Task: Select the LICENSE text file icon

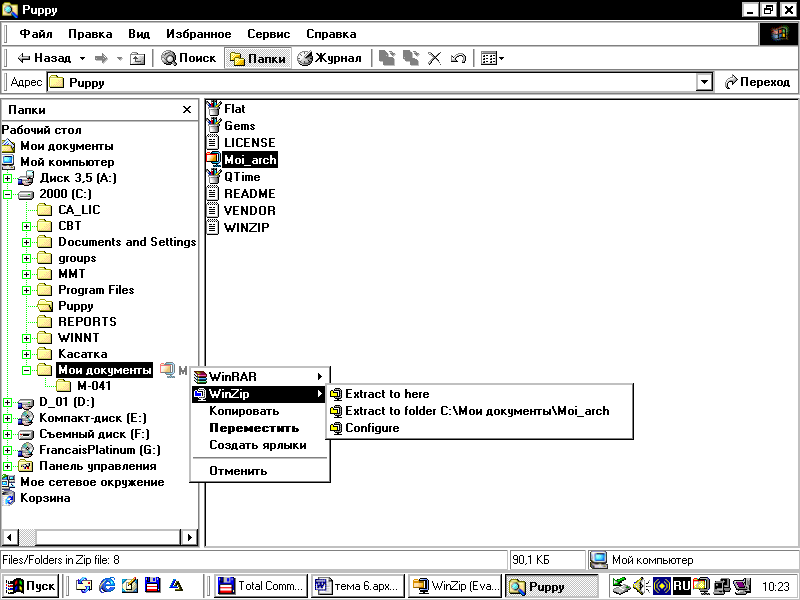Action: (213, 142)
